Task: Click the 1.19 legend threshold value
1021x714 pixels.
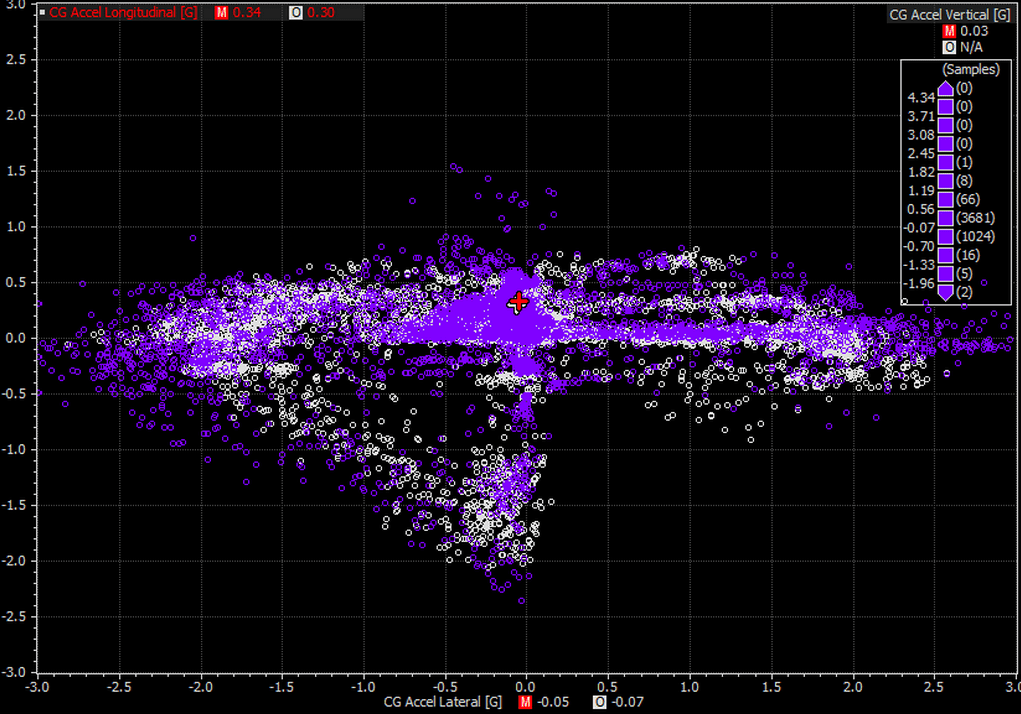Action: click(x=921, y=191)
